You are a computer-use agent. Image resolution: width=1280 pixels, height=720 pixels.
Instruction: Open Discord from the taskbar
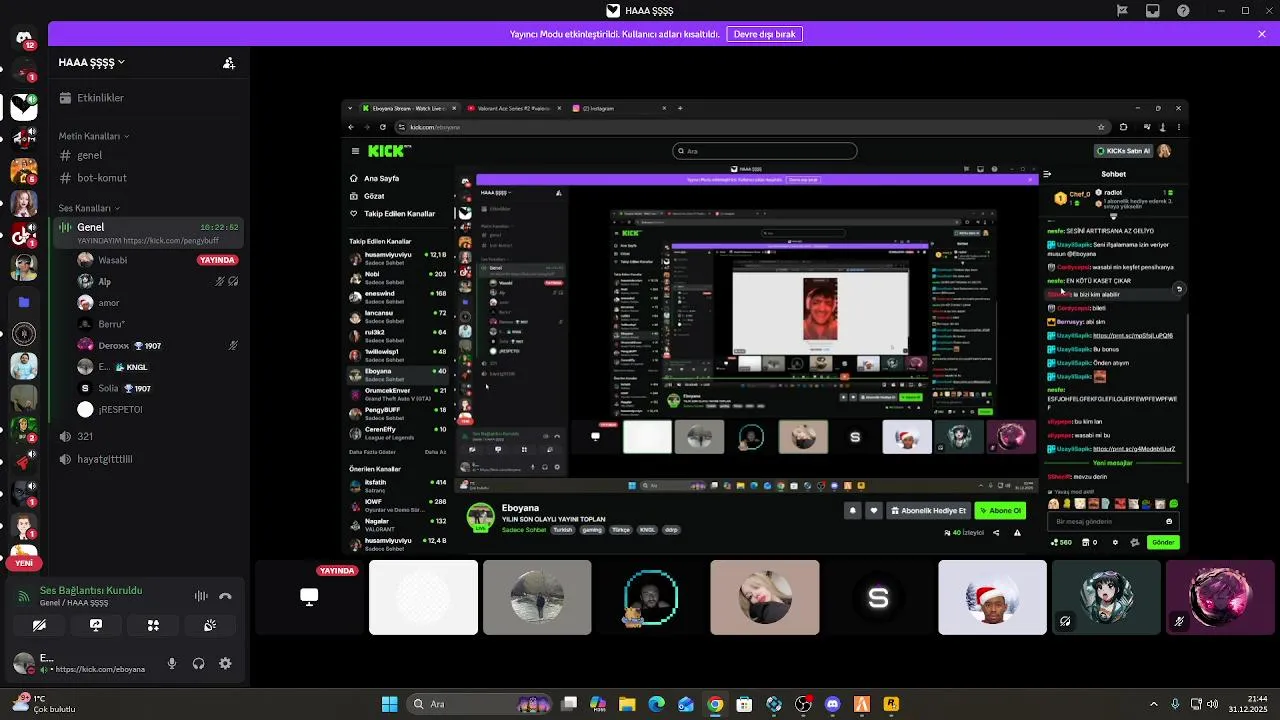tap(832, 704)
